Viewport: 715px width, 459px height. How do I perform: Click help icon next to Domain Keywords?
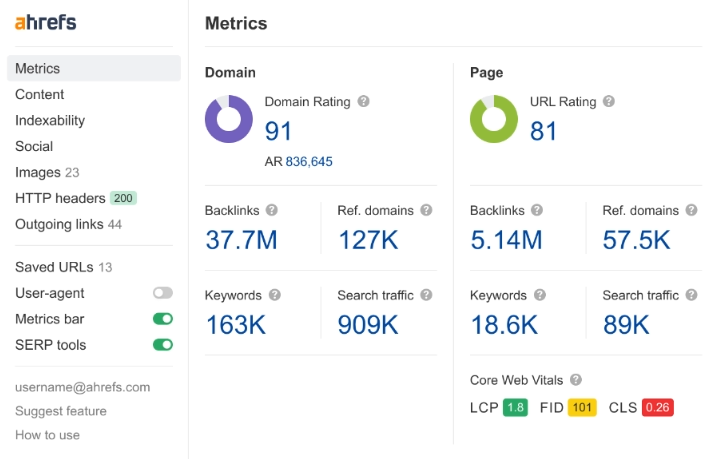point(275,296)
